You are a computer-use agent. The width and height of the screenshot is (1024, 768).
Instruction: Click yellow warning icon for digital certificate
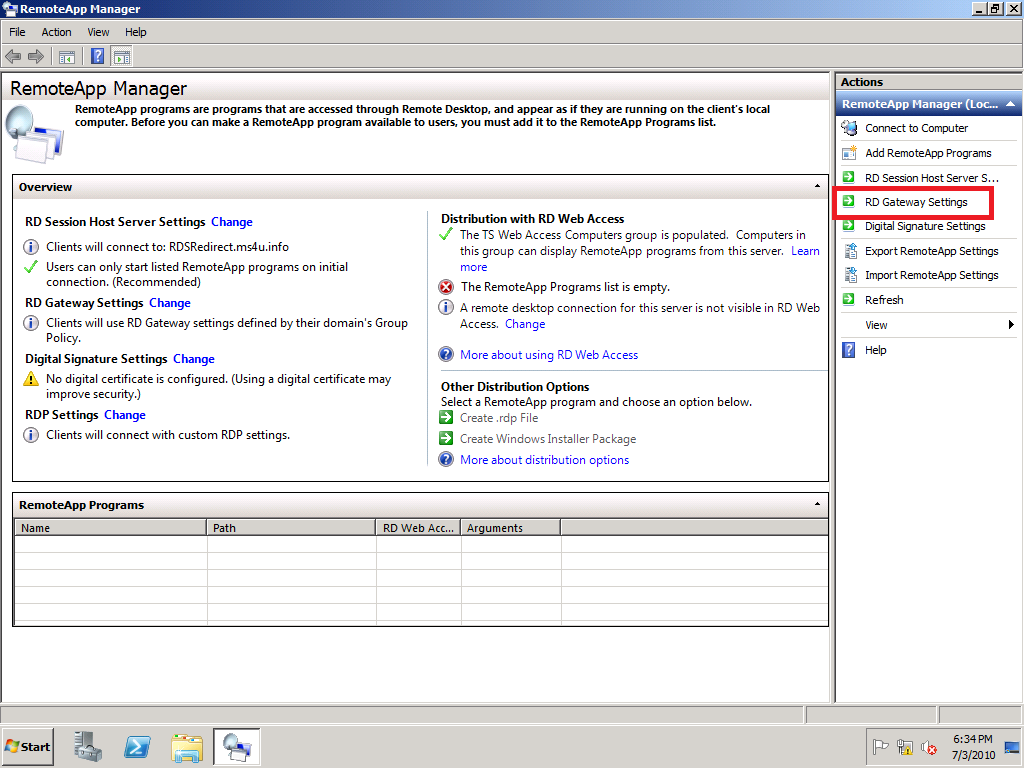[x=31, y=379]
